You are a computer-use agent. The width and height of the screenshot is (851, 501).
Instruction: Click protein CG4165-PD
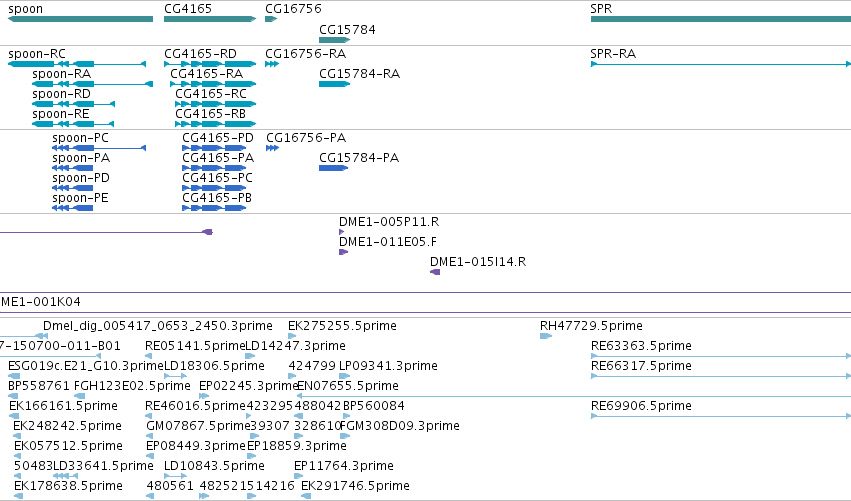pyautogui.click(x=214, y=148)
